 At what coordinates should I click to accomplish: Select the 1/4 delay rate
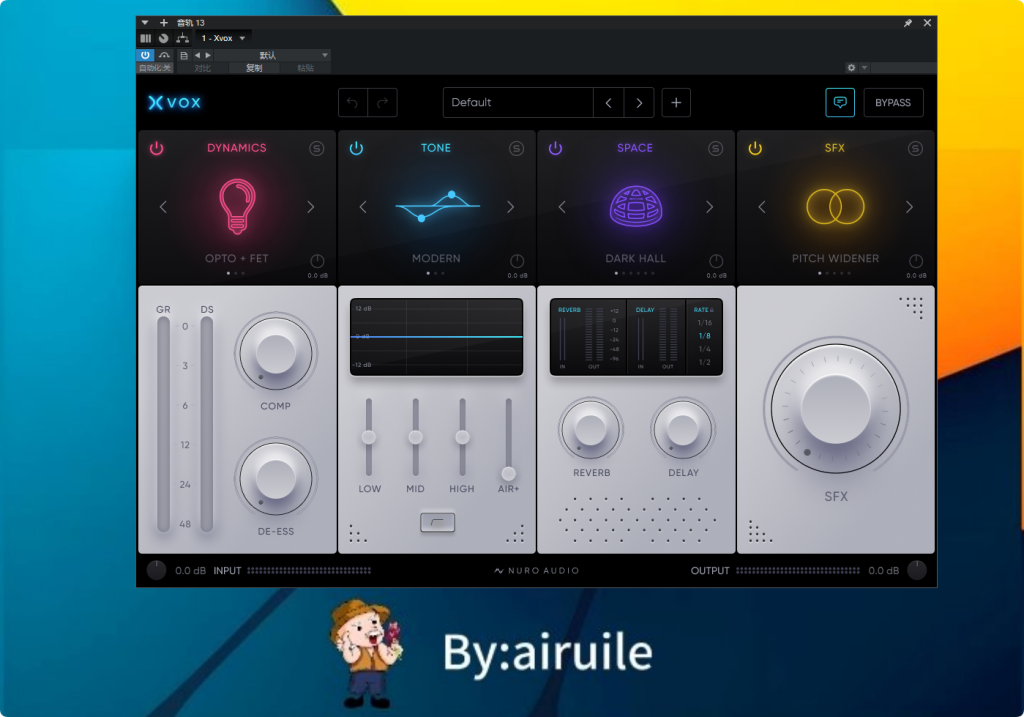point(705,349)
